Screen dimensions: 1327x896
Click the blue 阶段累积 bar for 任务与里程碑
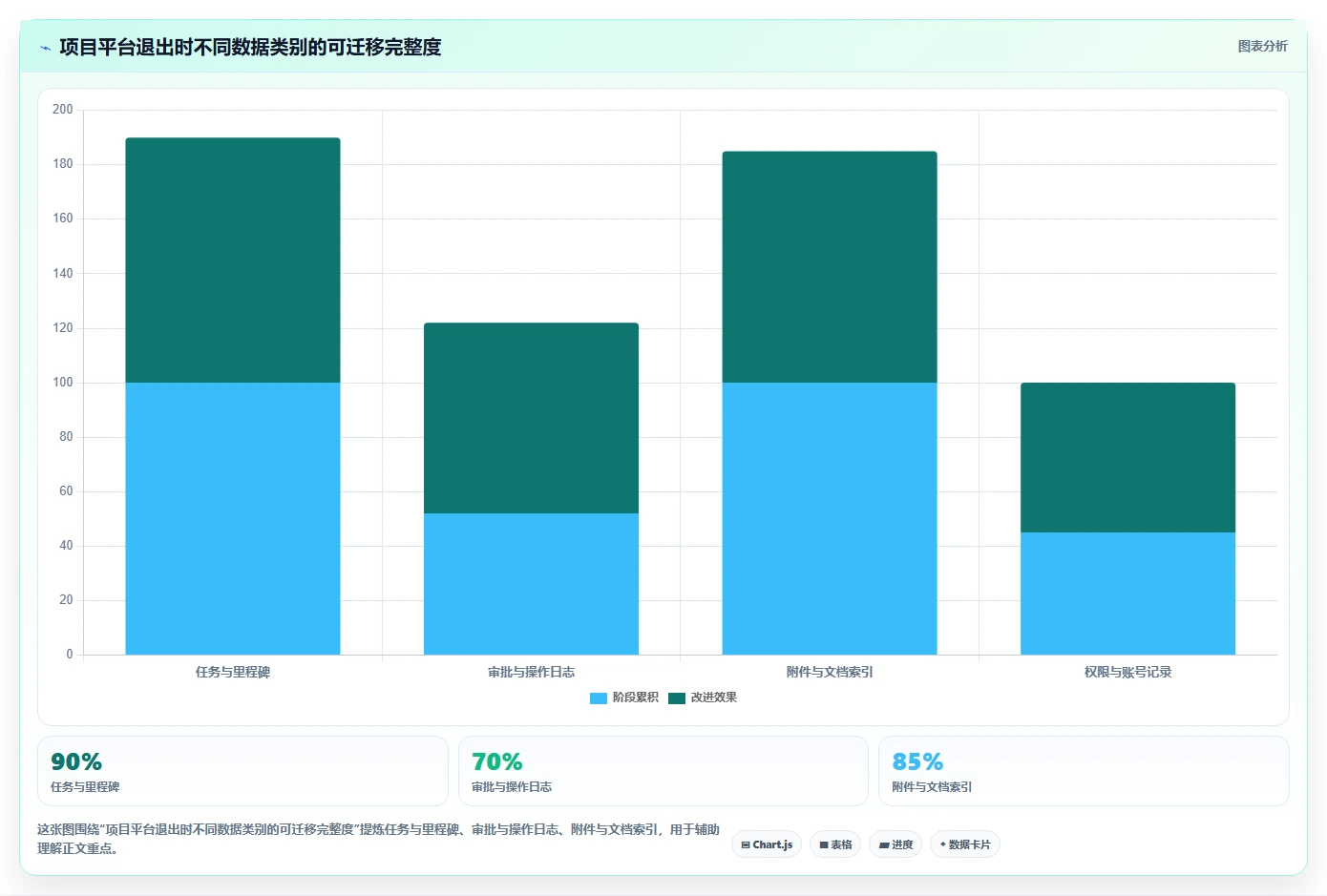pos(233,518)
